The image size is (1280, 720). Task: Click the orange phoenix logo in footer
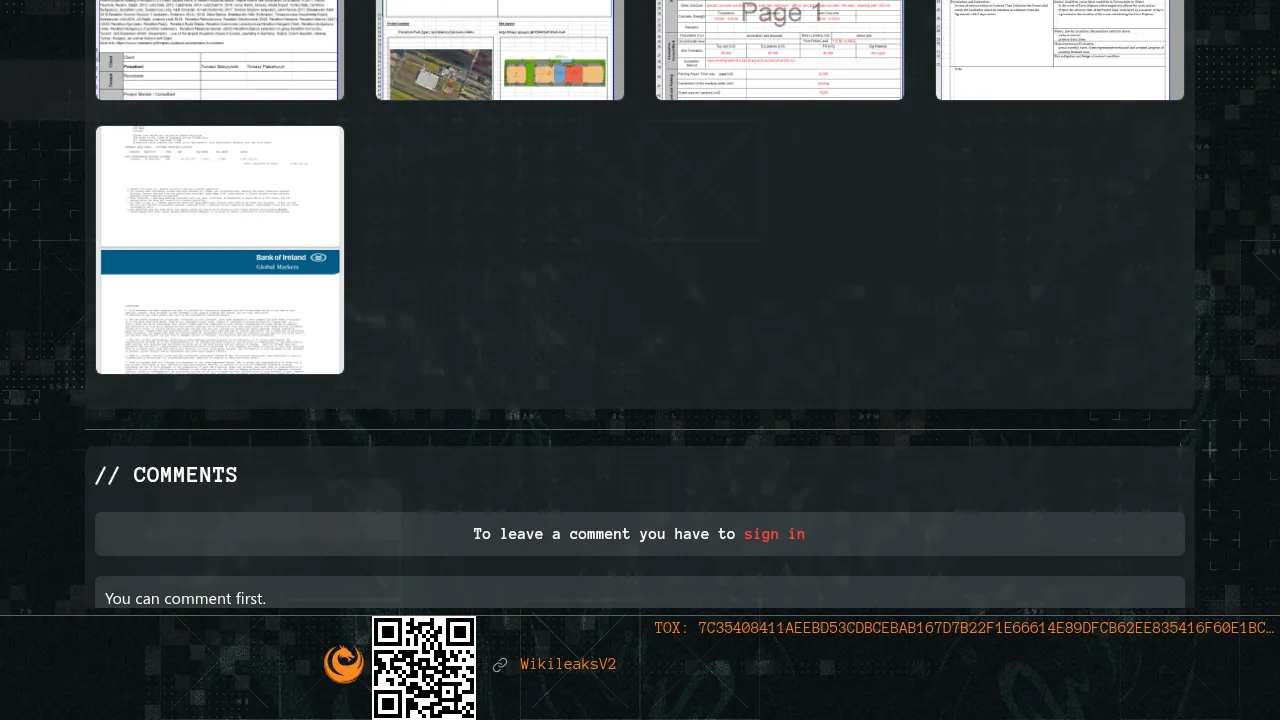coord(344,664)
